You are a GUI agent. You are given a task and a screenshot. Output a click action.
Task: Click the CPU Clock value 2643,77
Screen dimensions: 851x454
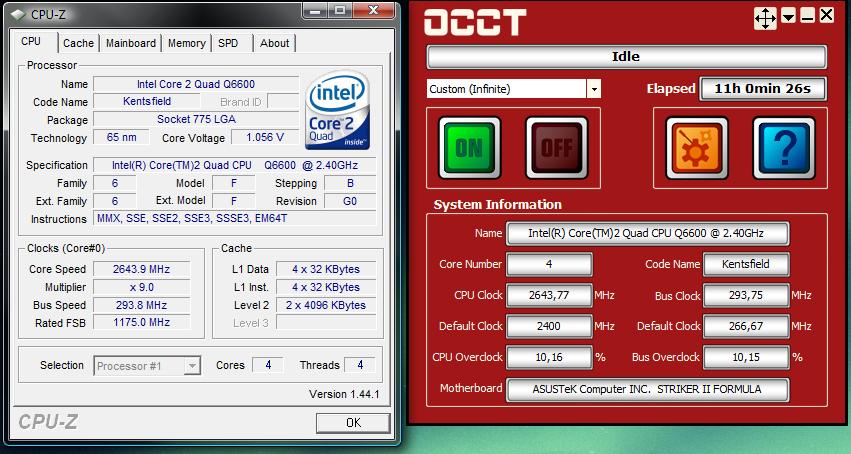[x=549, y=295]
